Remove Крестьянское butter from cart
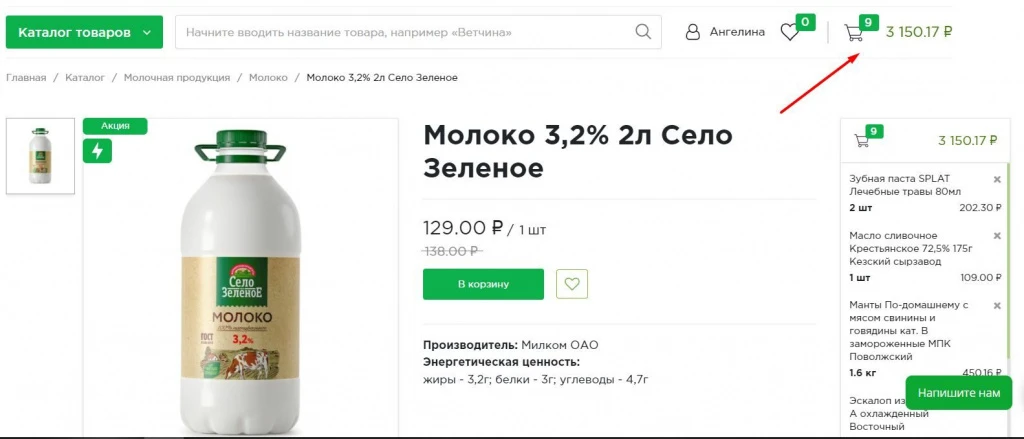The image size is (1024, 439). 997,235
